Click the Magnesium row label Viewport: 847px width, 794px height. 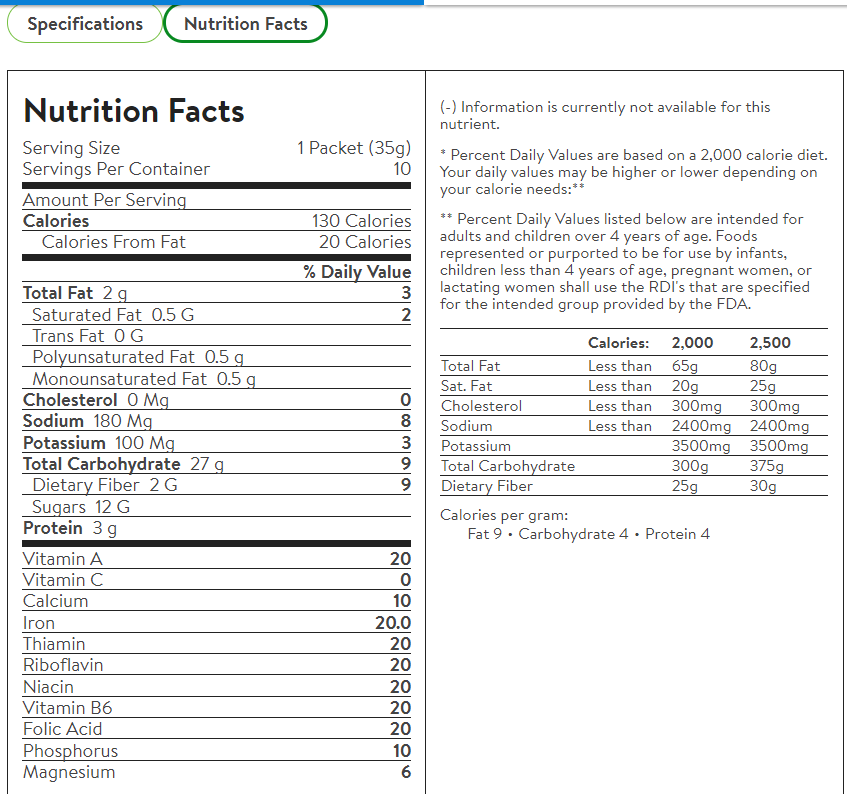(x=69, y=772)
